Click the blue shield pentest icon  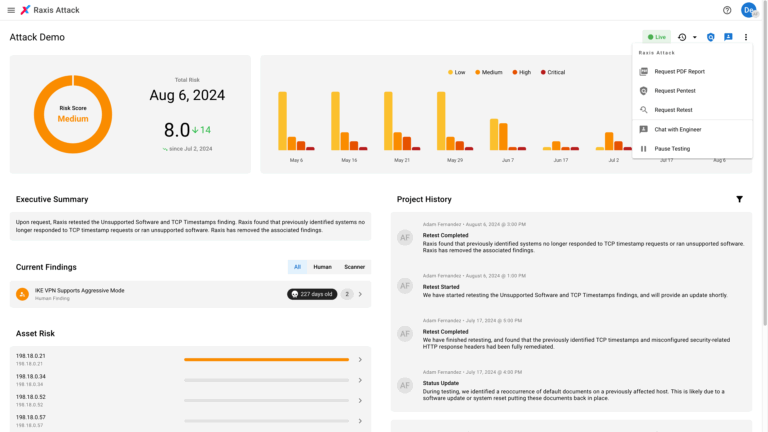coord(711,37)
